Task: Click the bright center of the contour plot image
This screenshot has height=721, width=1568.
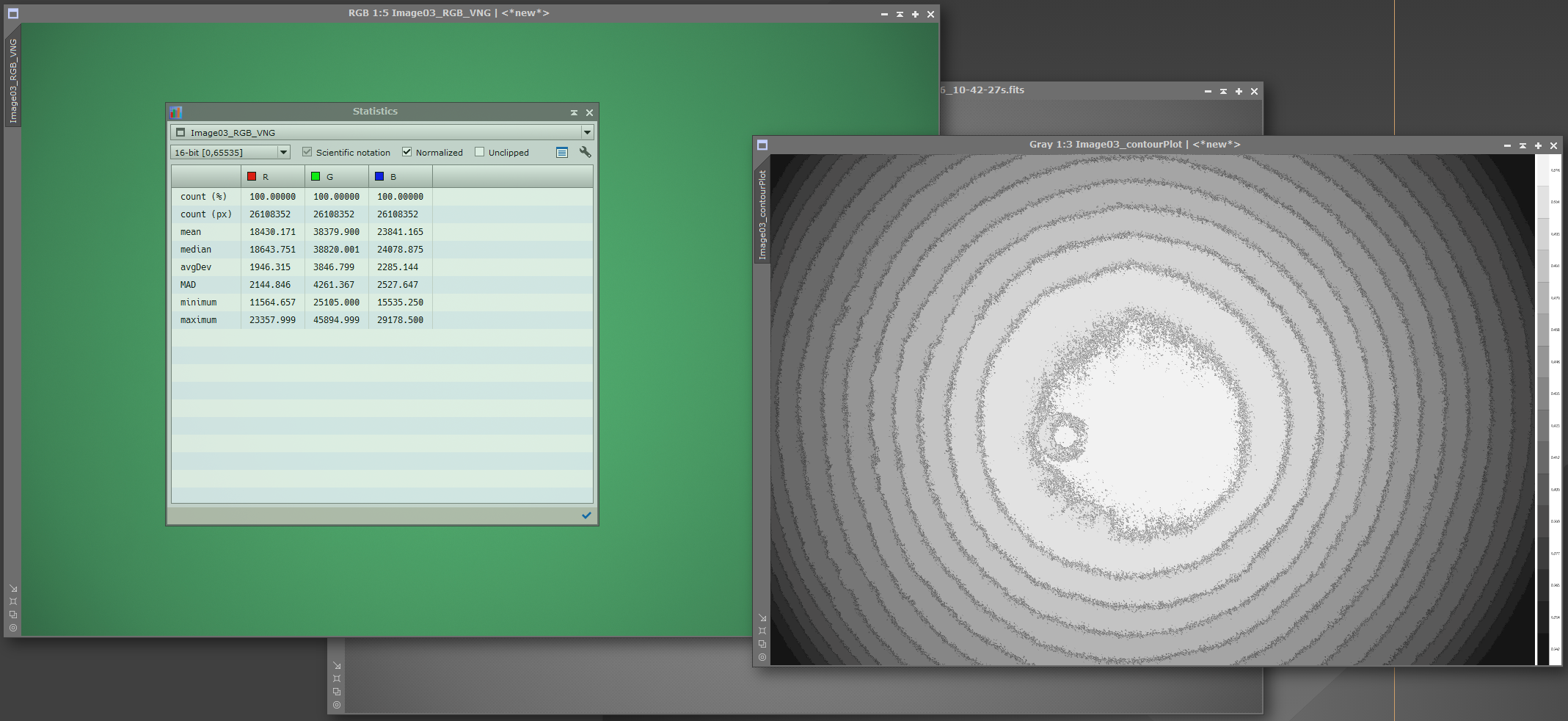Action: tap(1152, 426)
